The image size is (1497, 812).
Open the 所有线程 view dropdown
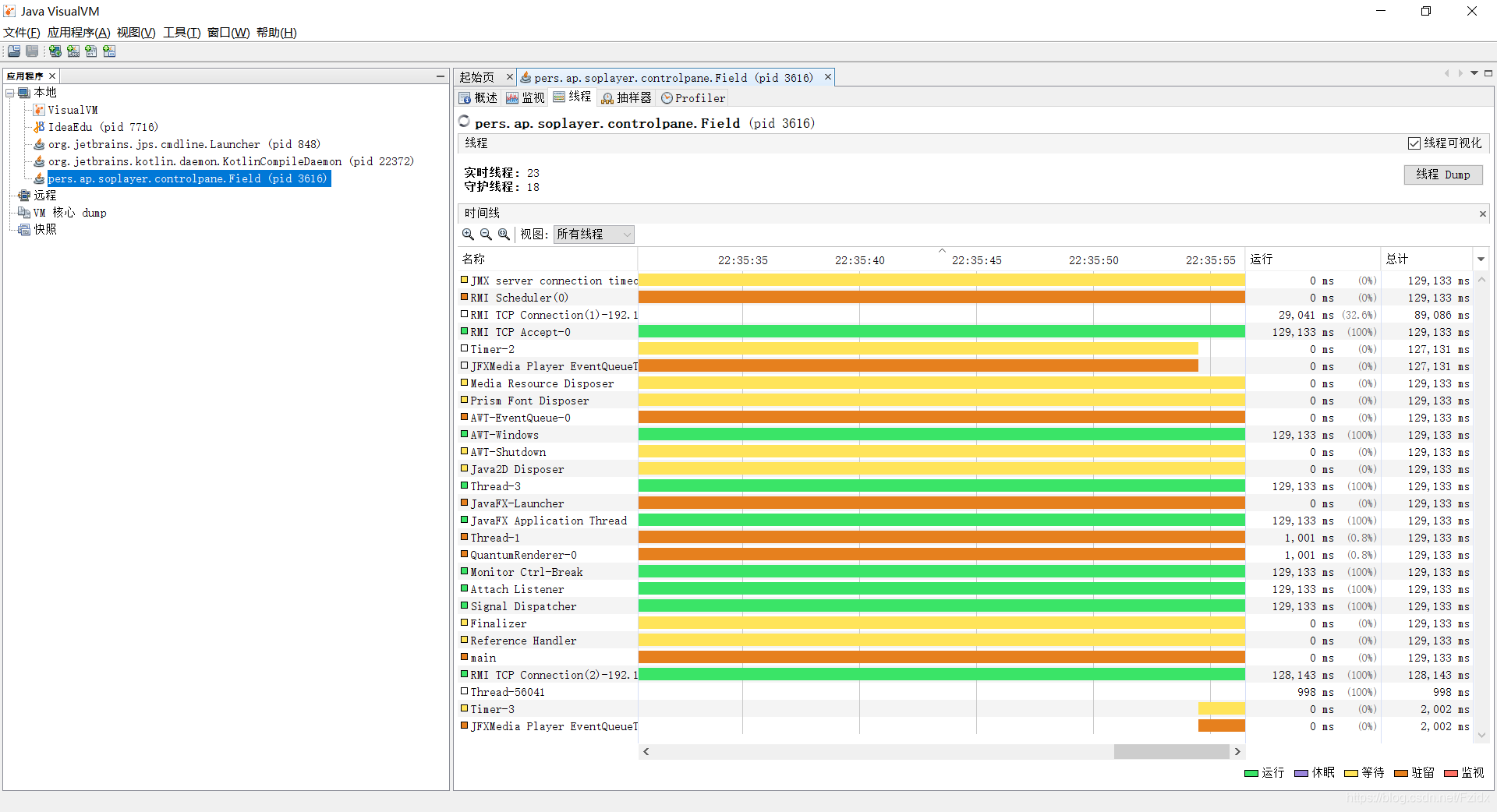click(594, 235)
